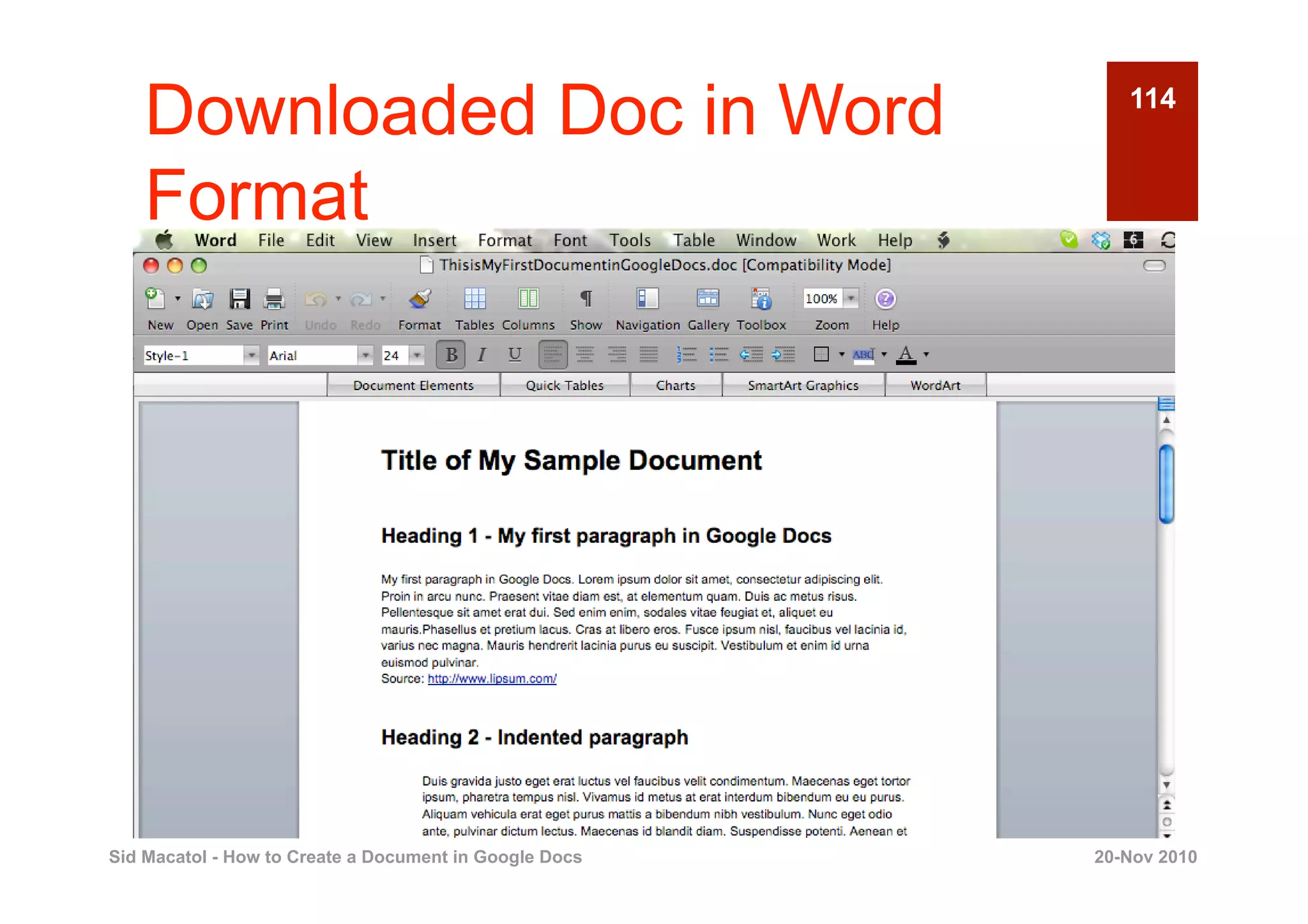Expand the font color dropdown arrow
The image size is (1308, 924).
coord(926,354)
